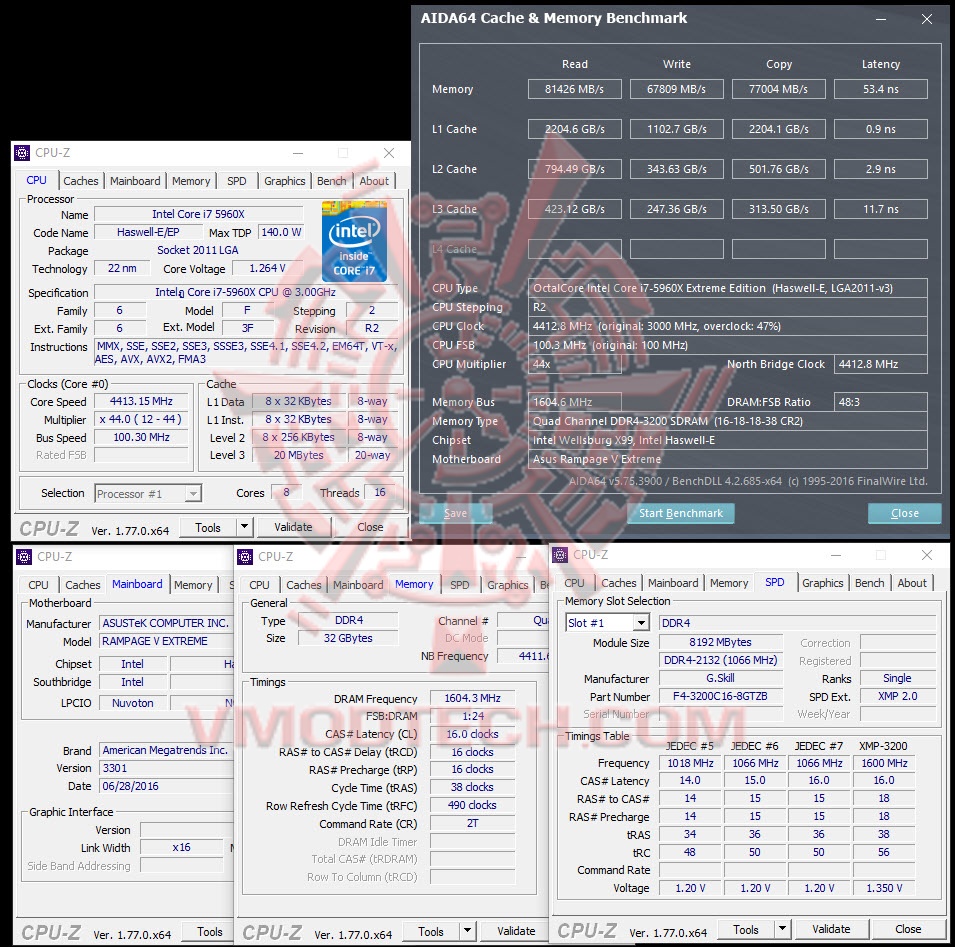
Task: Click the CPU-Z app icon in Memory window title
Action: (x=245, y=557)
